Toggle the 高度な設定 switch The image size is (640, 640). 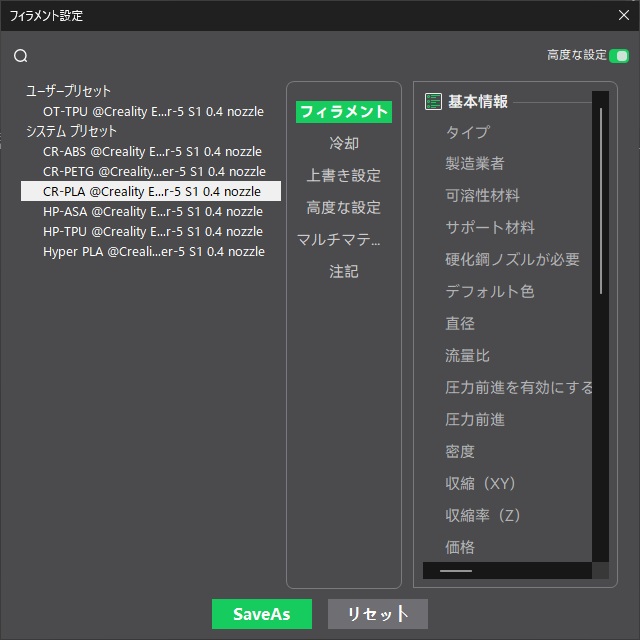click(x=619, y=56)
